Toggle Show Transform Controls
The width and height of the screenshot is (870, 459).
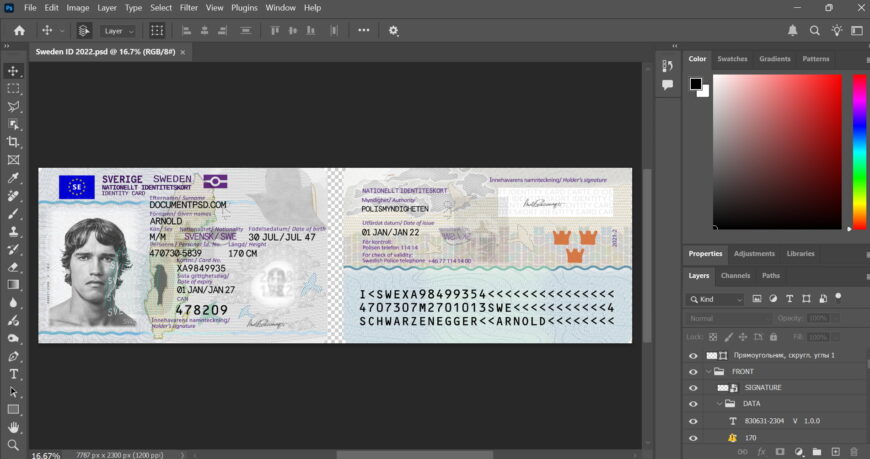(x=157, y=31)
